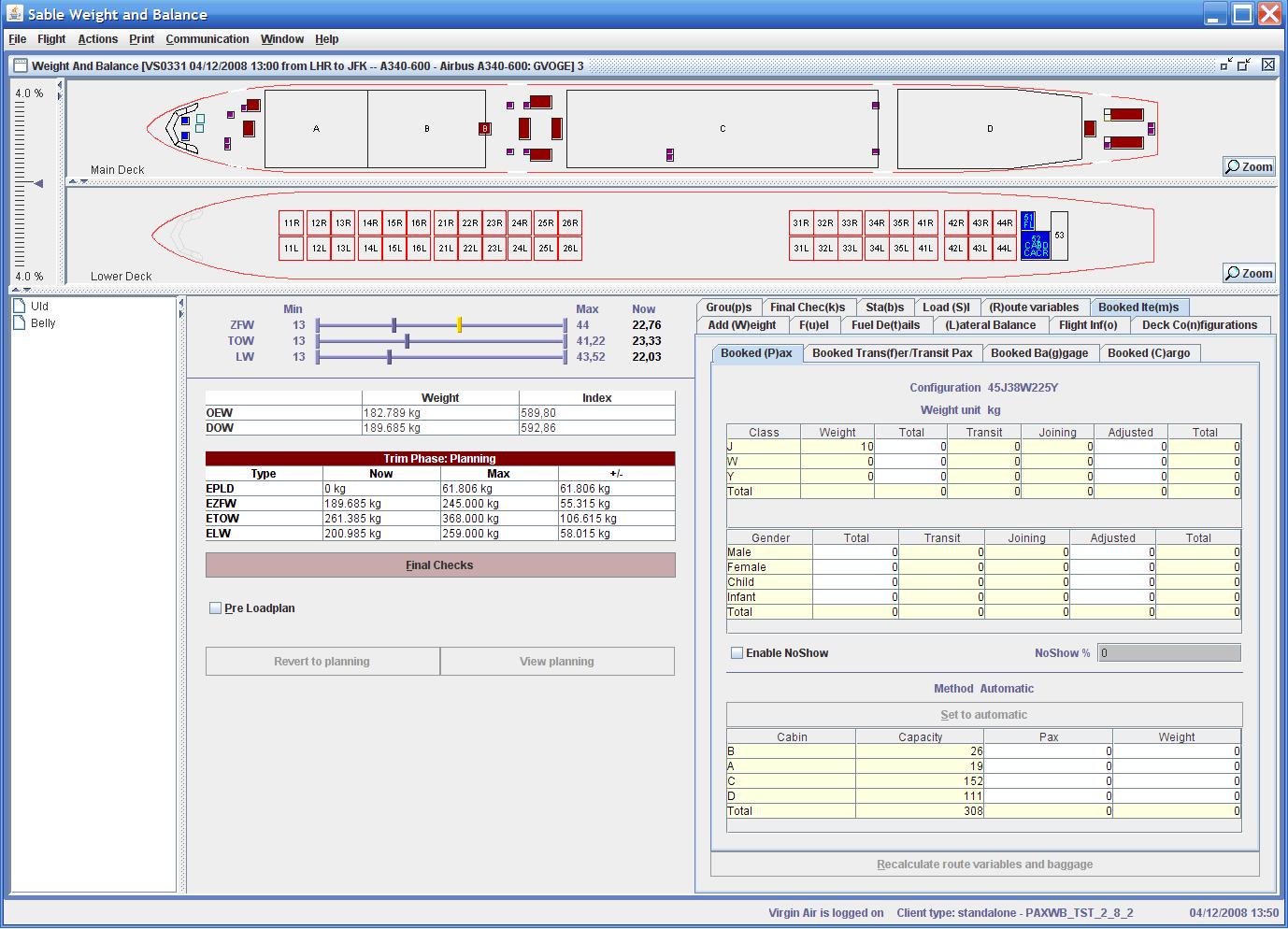Click the Zoom button for Lower Deck
Viewport: 1288px width, 929px height.
pos(1249,273)
